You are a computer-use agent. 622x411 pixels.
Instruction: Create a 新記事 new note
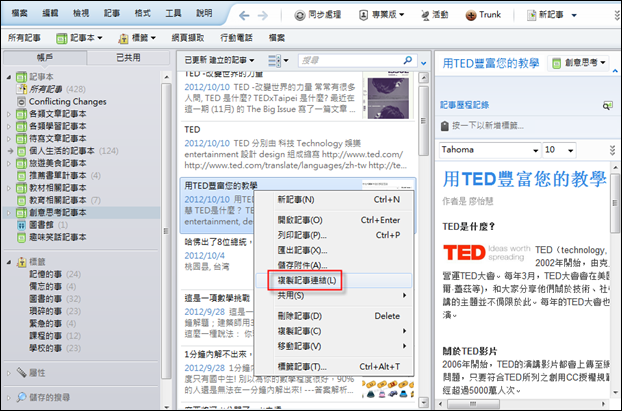pos(545,15)
